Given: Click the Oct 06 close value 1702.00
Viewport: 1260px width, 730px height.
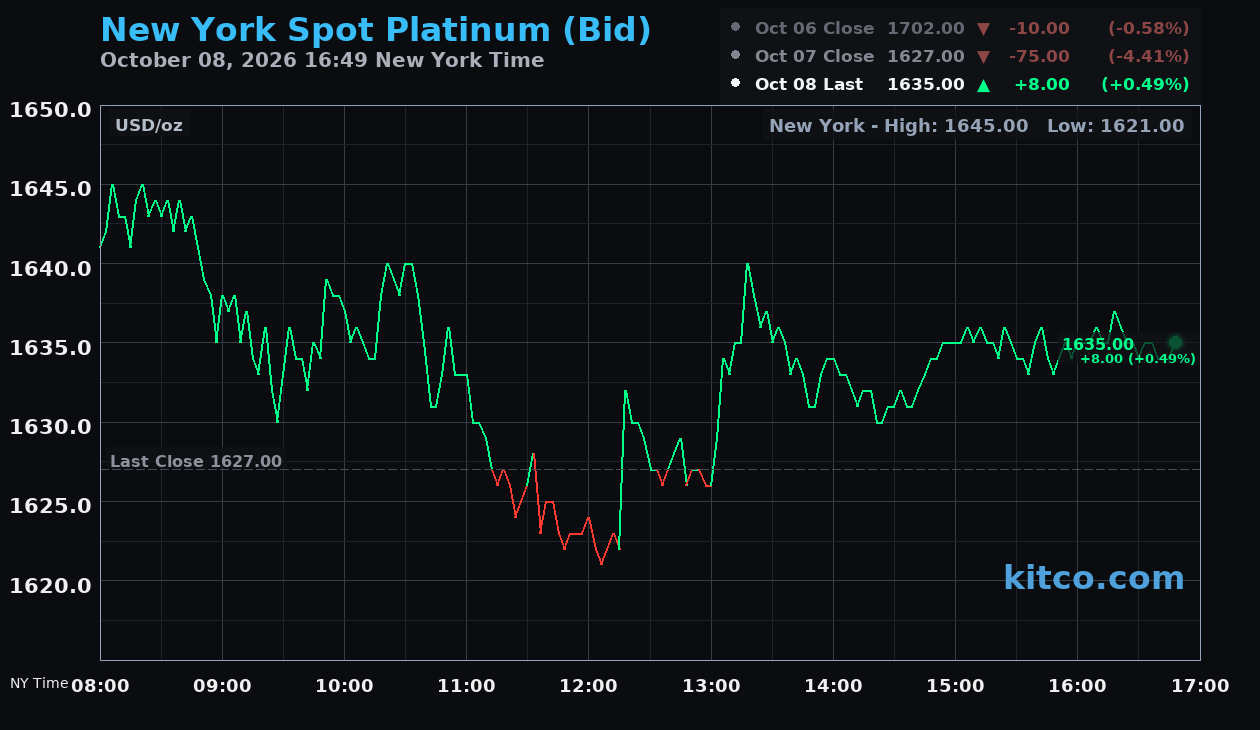Looking at the screenshot, I should 926,29.
